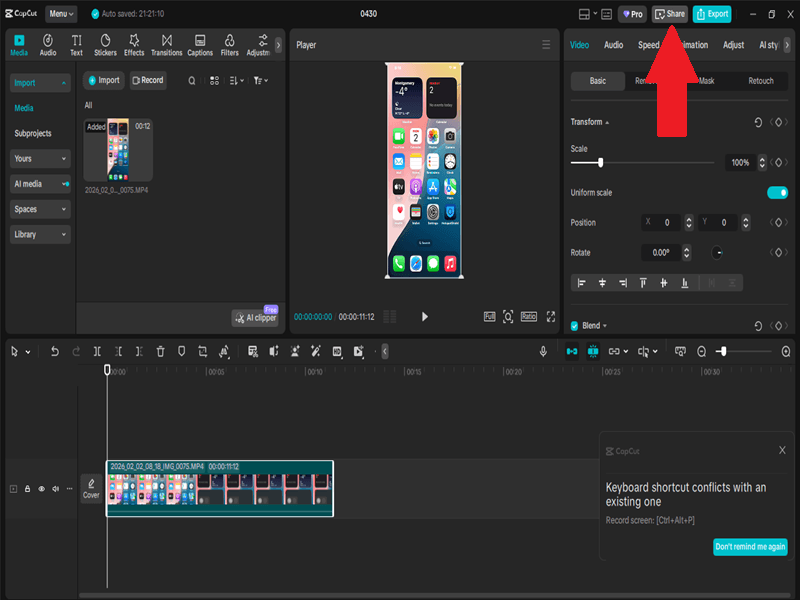800x600 pixels.
Task: Click the undo icon in timeline toolbar
Action: coord(55,352)
